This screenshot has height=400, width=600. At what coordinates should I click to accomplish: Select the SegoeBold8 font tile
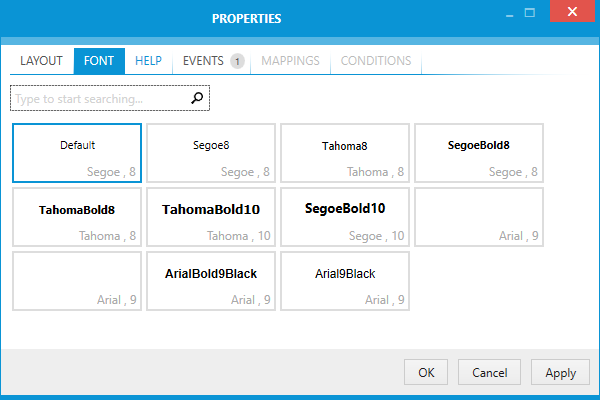coord(479,153)
